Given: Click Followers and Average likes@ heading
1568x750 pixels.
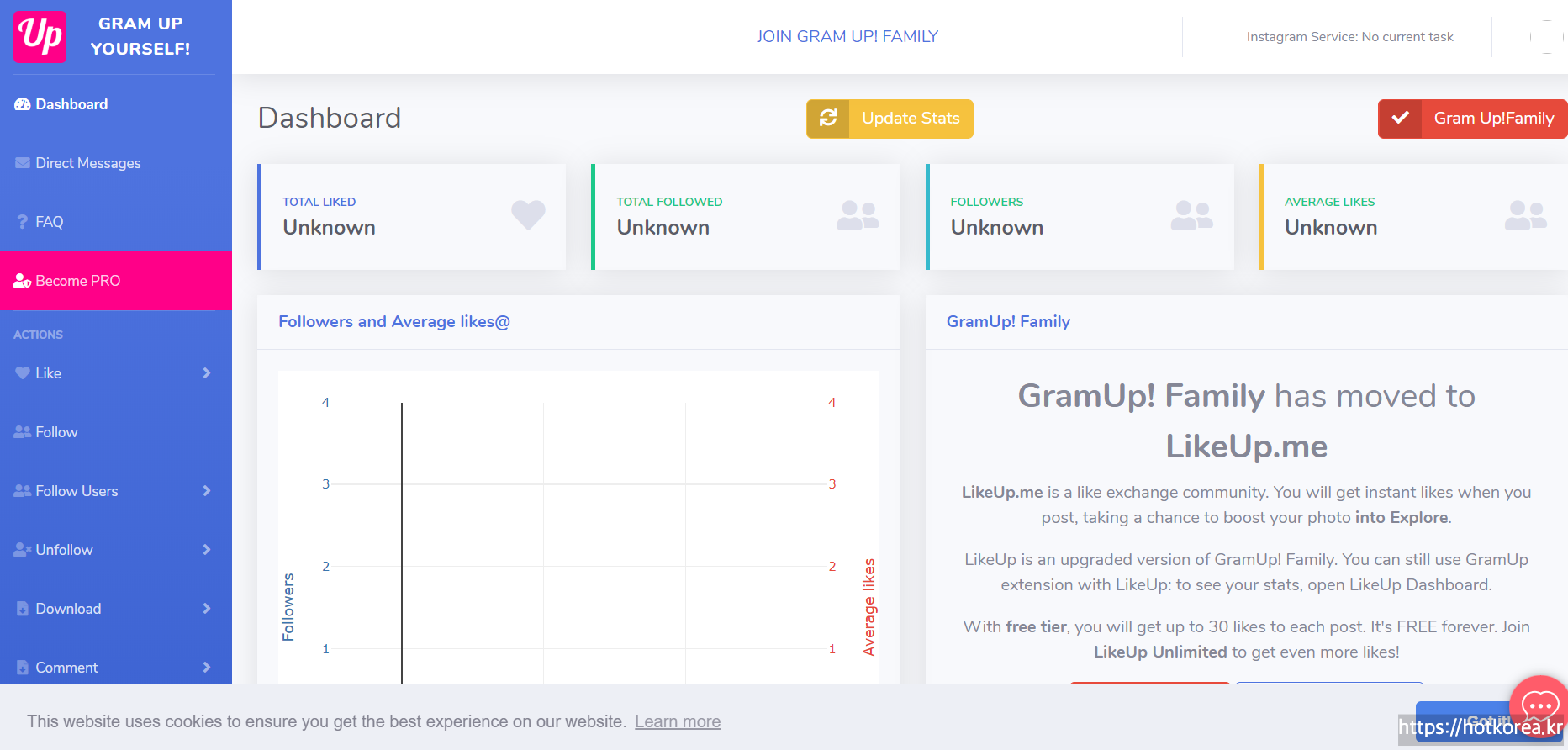Looking at the screenshot, I should [x=394, y=322].
